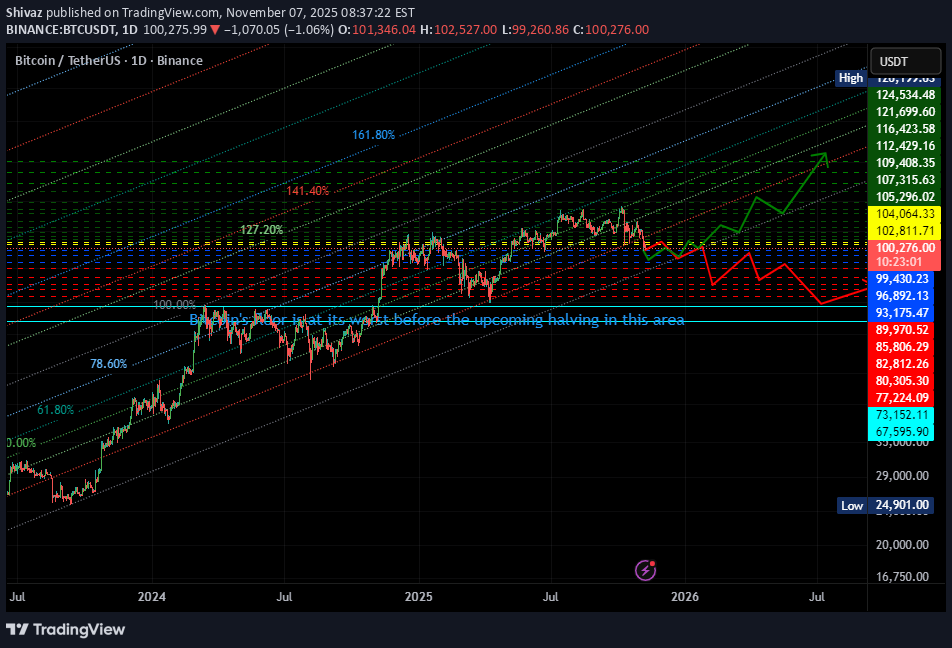Click the open price value O:101,346.04
This screenshot has width=952, height=648.
[377, 30]
